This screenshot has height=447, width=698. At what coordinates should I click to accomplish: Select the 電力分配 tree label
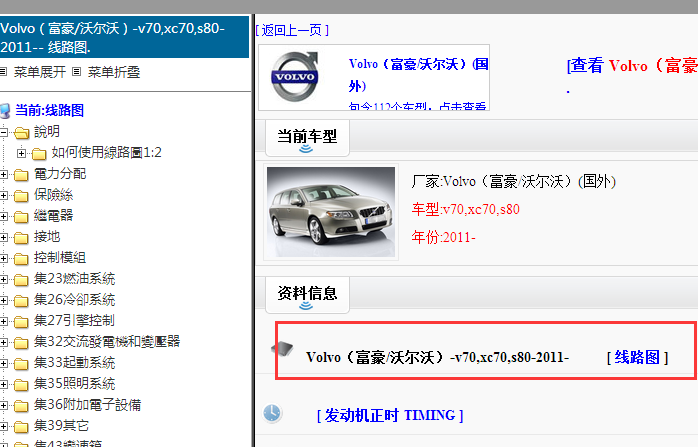(x=60, y=173)
